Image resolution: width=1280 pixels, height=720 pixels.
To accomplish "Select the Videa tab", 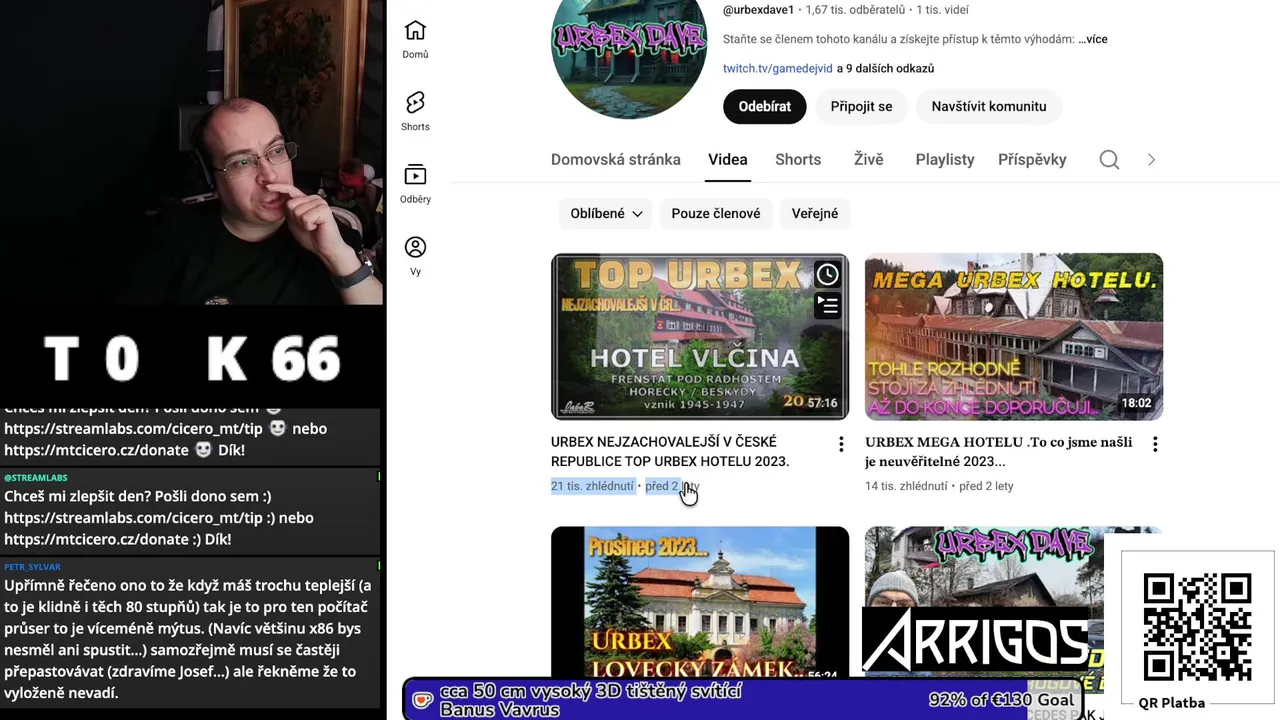I will point(728,159).
